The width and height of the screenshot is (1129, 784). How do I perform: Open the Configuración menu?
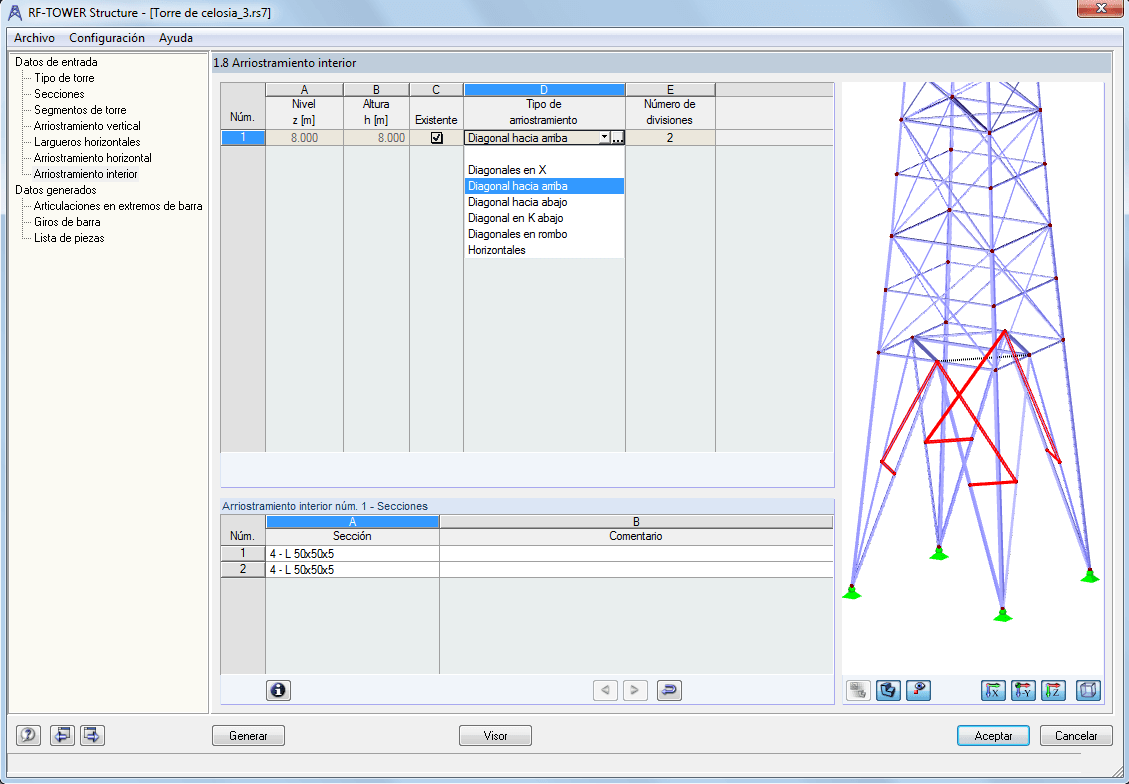tap(107, 38)
